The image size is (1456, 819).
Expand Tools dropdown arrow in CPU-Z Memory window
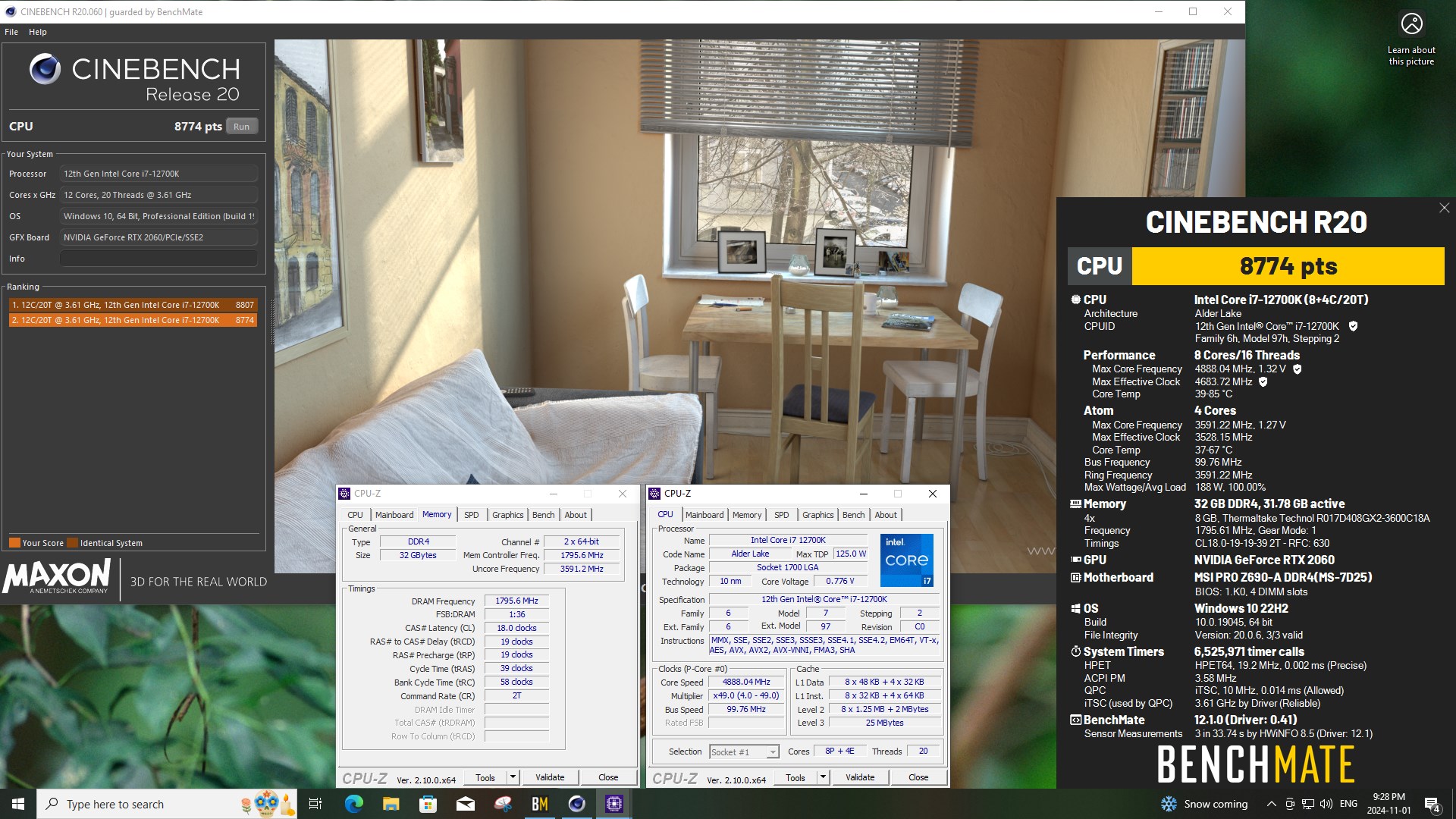point(513,777)
